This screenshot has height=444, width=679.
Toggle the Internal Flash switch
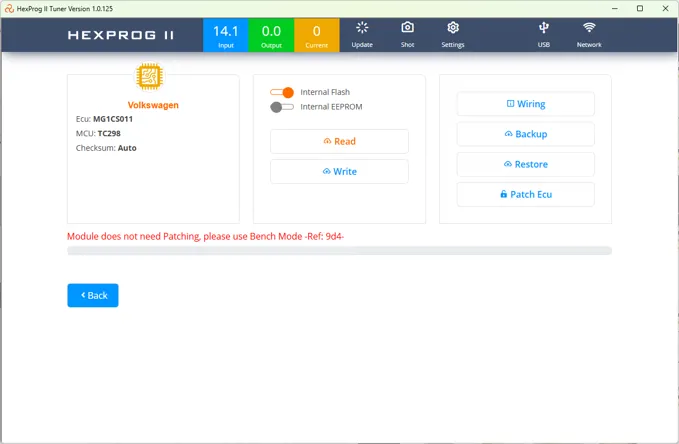point(282,92)
